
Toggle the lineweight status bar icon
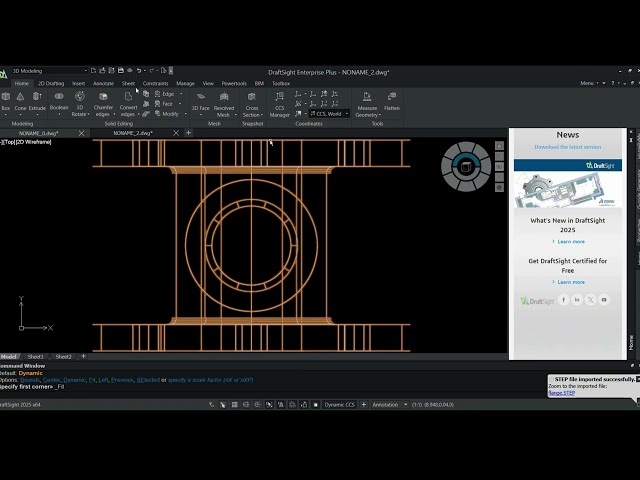click(292, 404)
